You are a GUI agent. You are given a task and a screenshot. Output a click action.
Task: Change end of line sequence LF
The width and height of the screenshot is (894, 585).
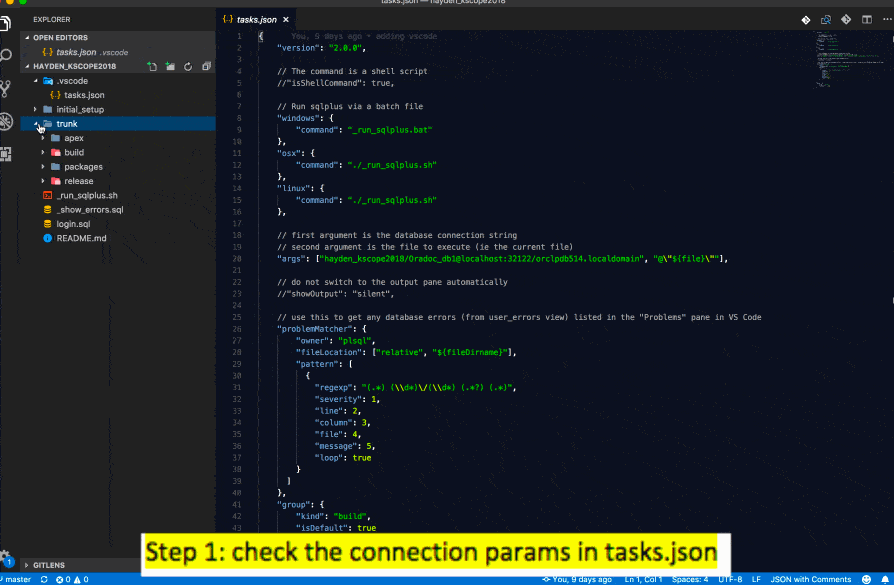(756, 579)
